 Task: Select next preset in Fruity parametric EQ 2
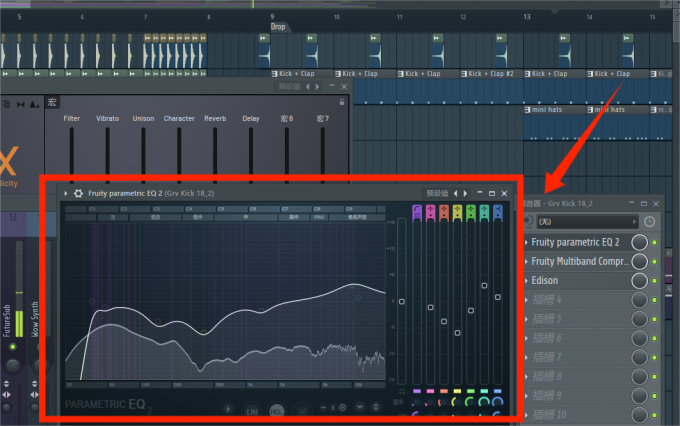(x=465, y=193)
